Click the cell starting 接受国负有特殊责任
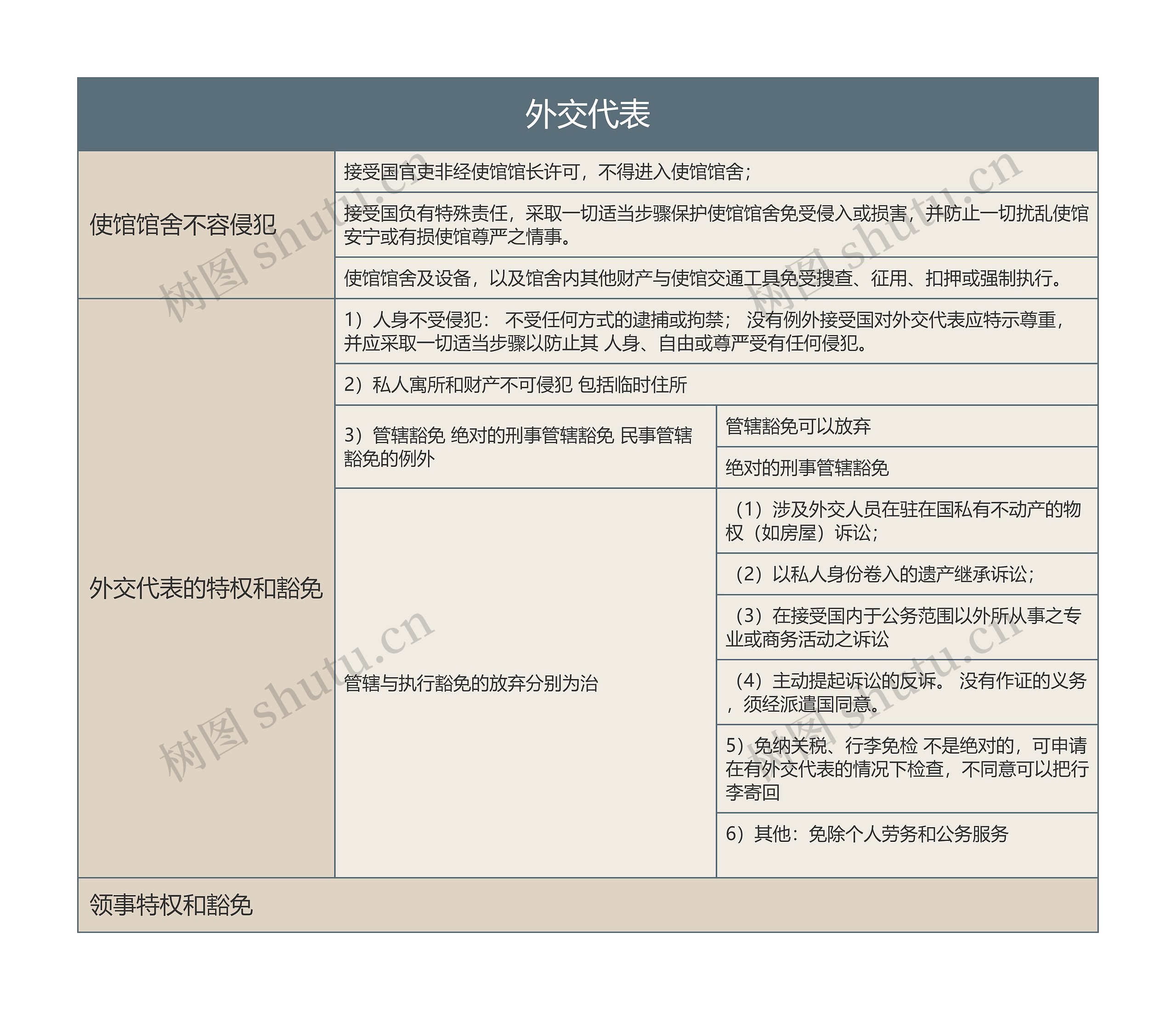This screenshot has height=1010, width=1176. (716, 225)
